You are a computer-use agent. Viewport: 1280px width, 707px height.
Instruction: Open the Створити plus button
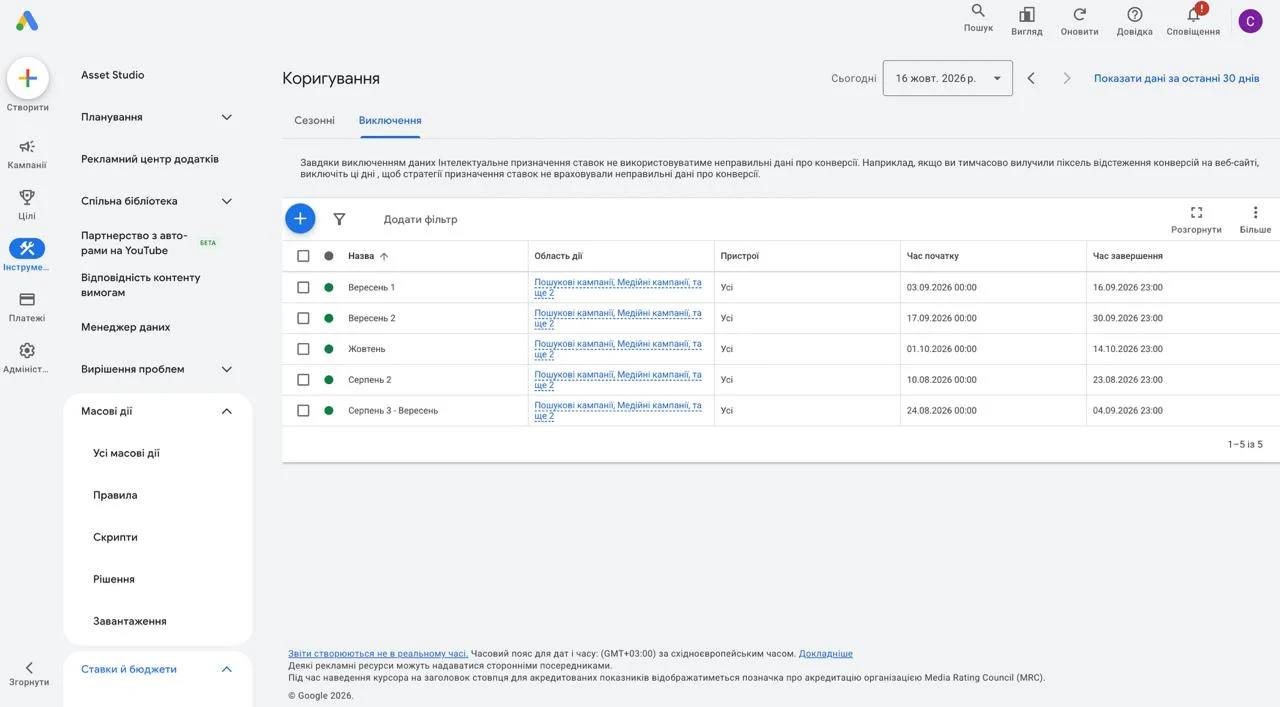tap(28, 78)
